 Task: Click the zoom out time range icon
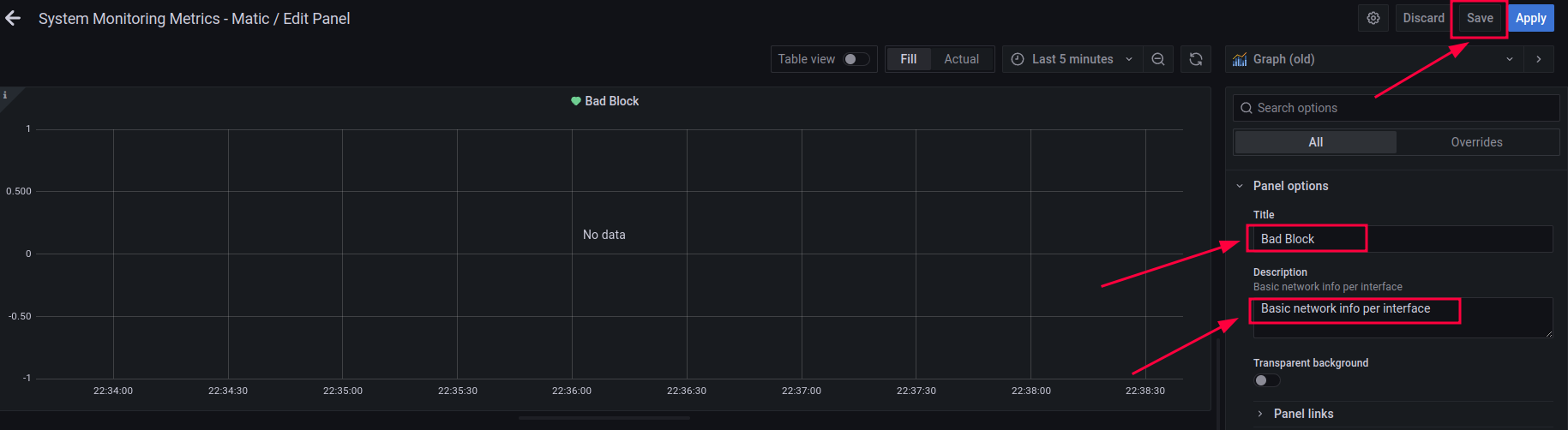[x=1158, y=59]
